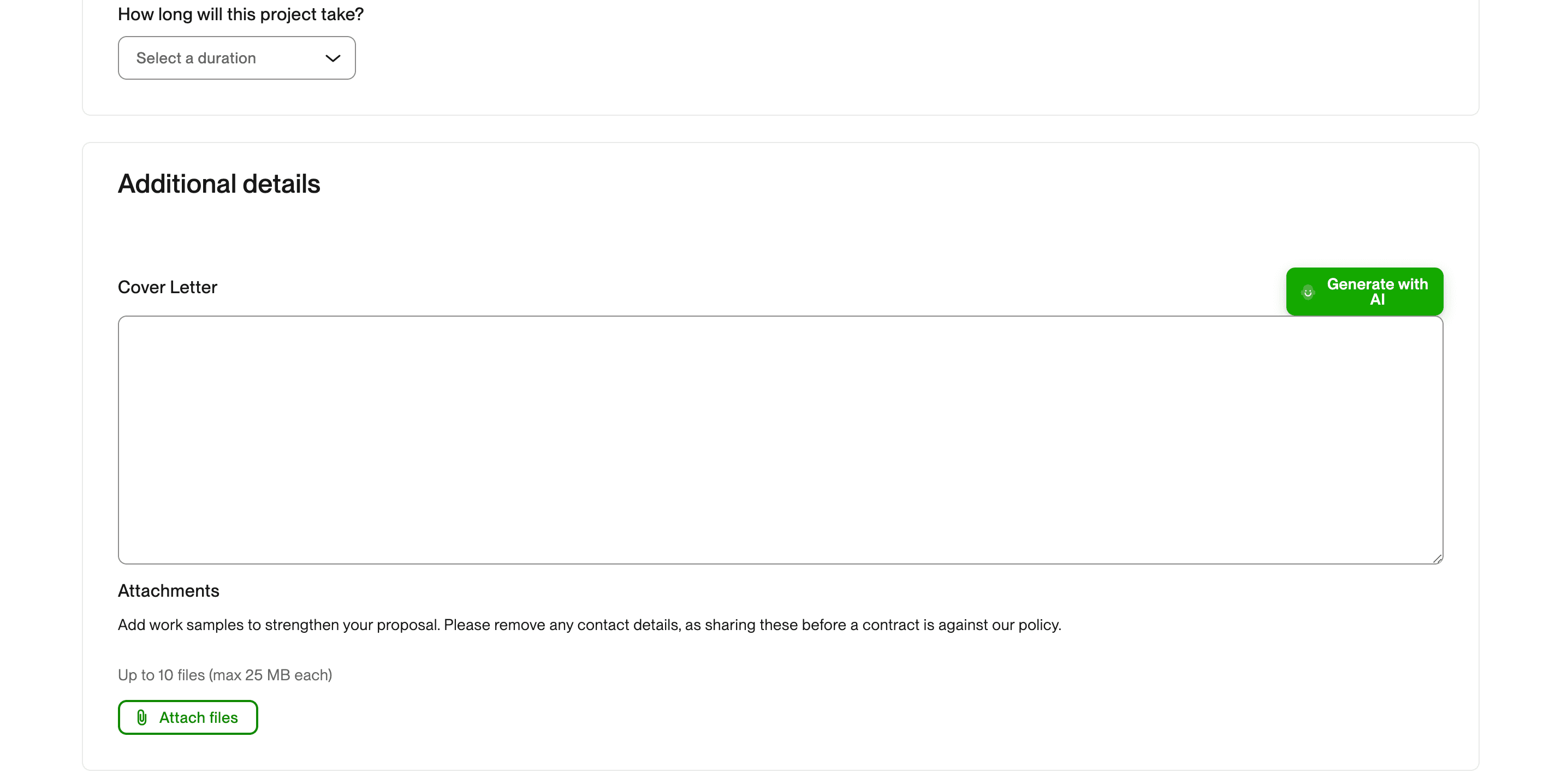
Task: Click the How long will this project take label
Action: tap(240, 14)
